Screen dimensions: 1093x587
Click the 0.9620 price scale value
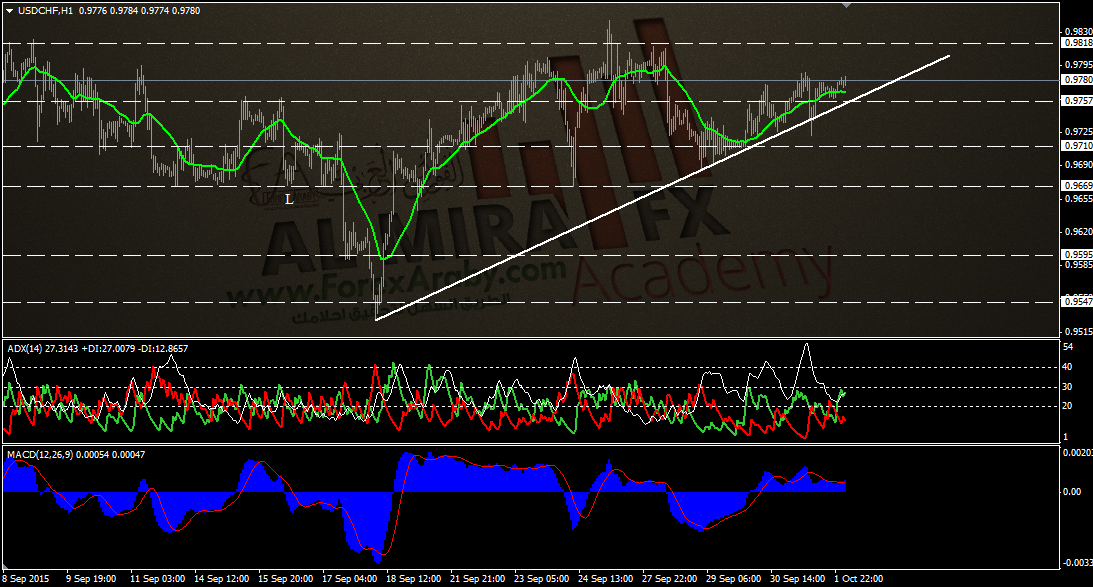(x=1078, y=231)
